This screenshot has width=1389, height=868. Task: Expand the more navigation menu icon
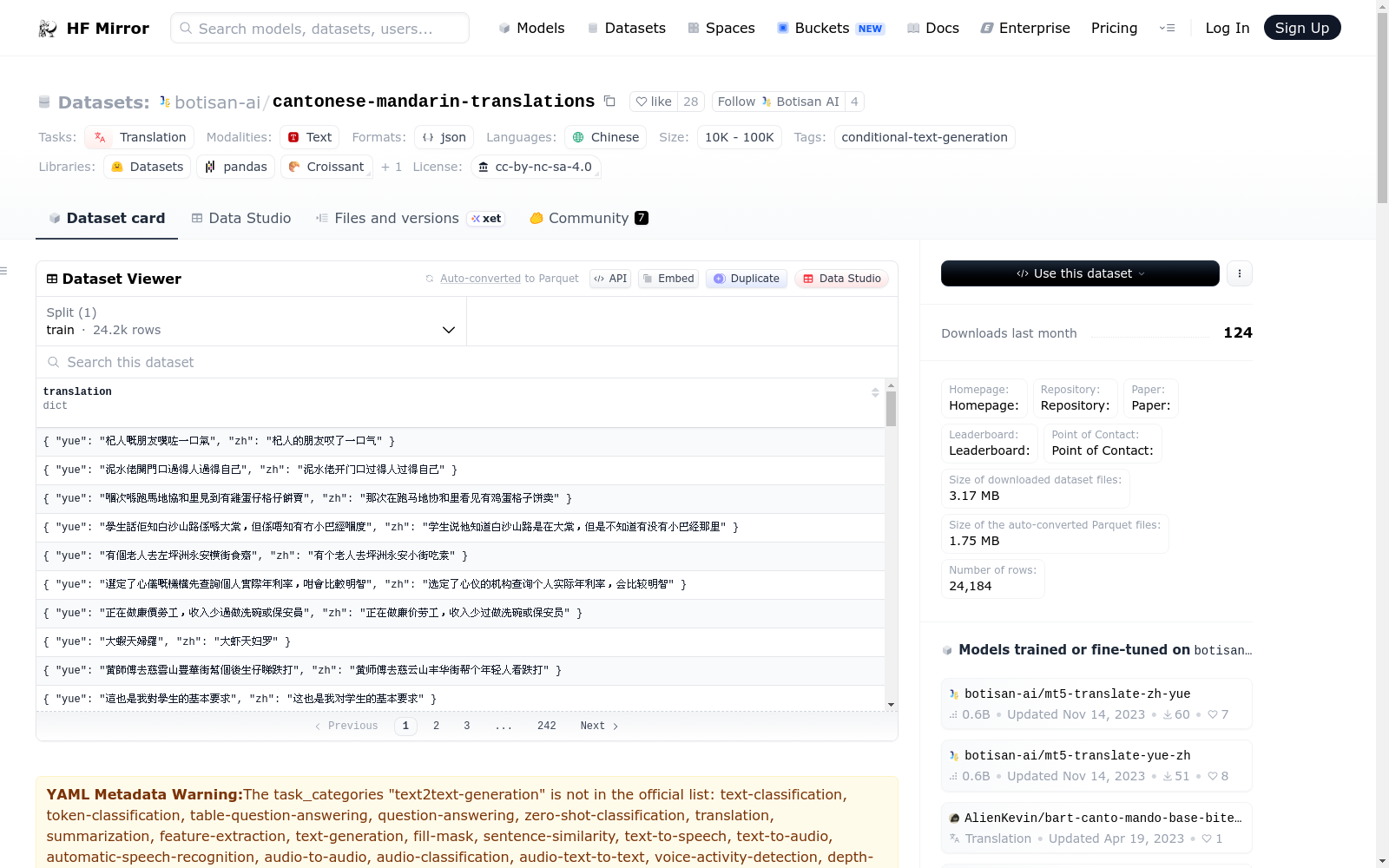point(1167,28)
